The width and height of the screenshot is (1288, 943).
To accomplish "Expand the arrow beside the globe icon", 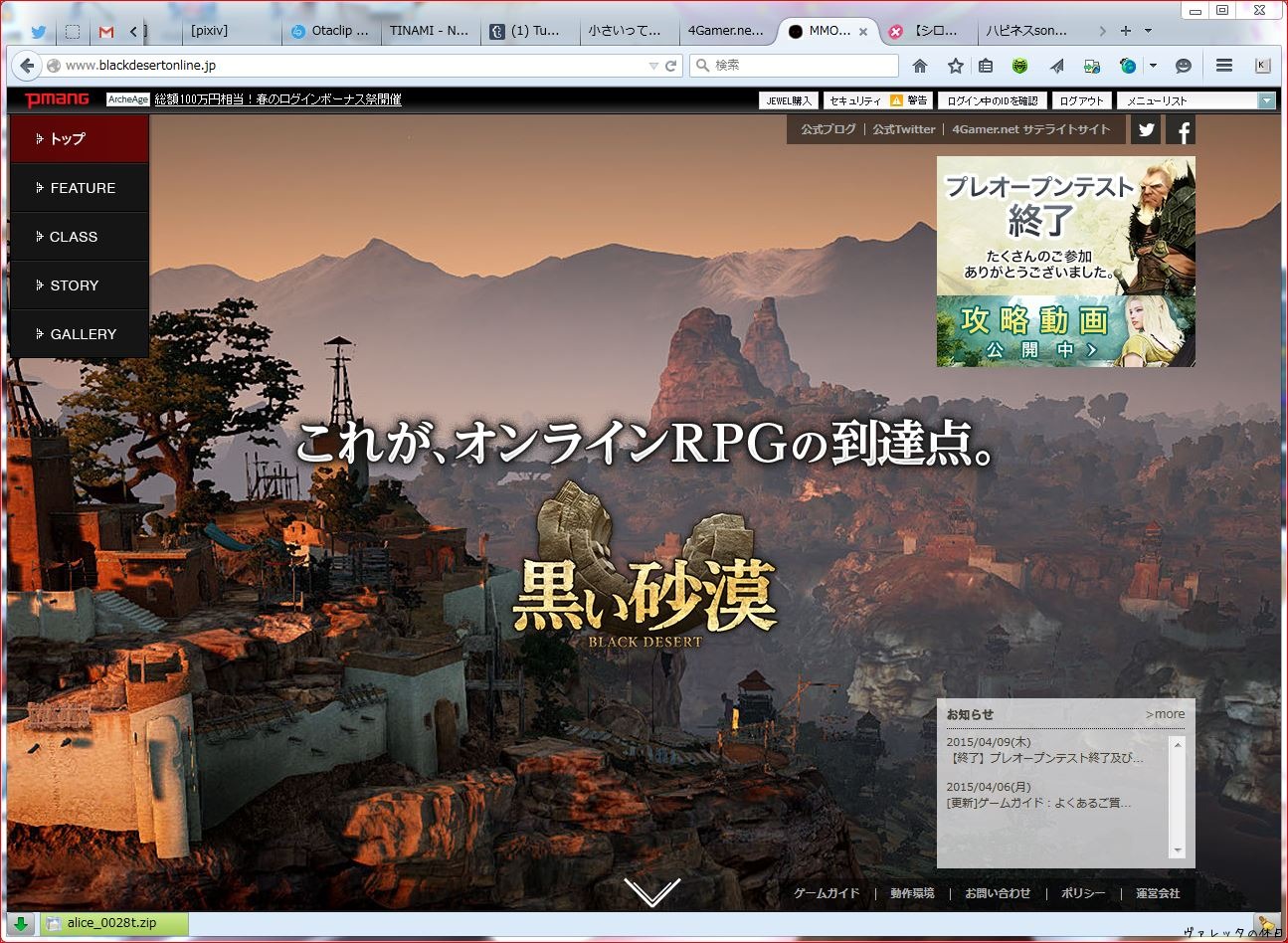I will tap(1153, 66).
